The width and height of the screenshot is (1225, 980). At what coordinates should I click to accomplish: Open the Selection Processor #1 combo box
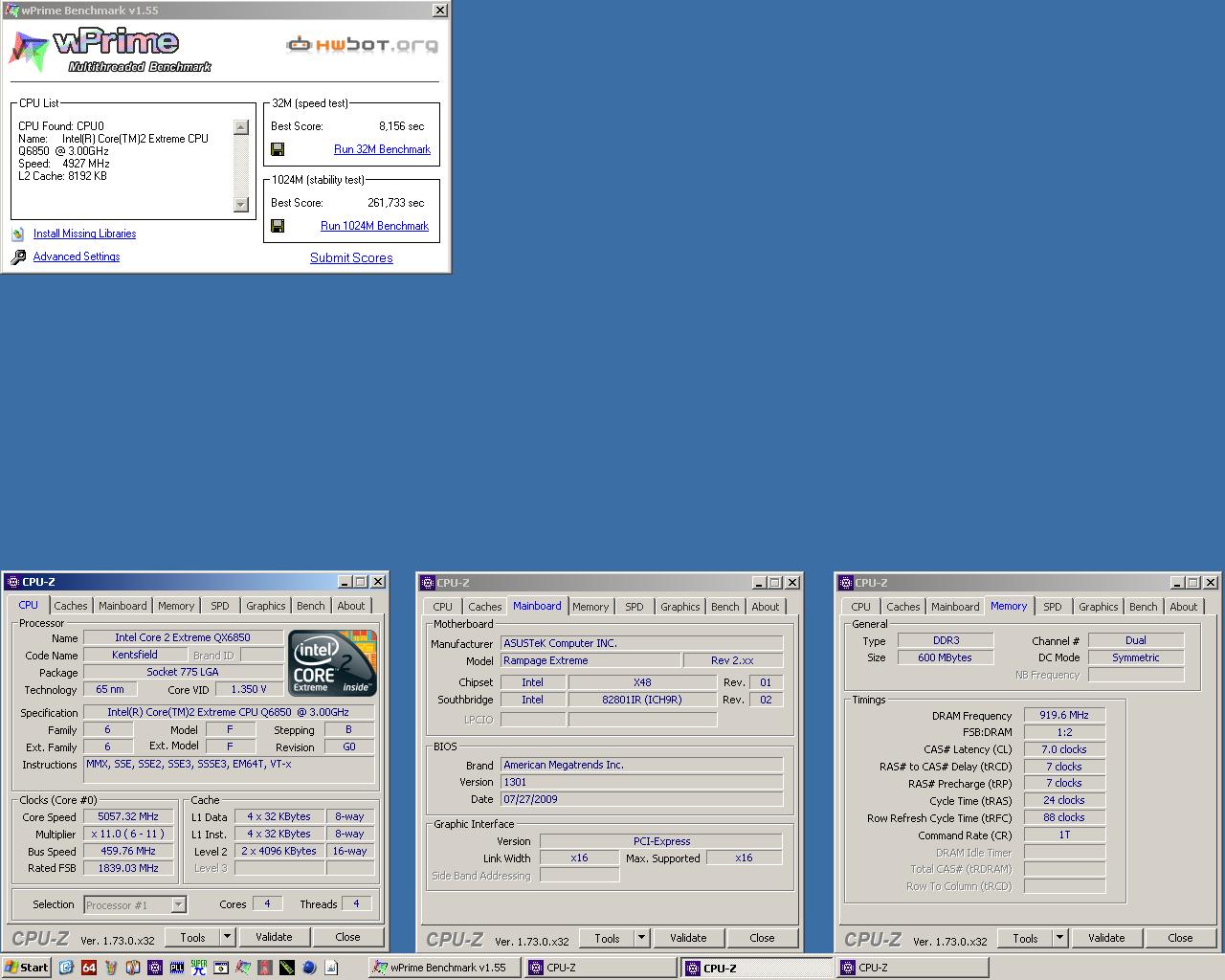[135, 904]
